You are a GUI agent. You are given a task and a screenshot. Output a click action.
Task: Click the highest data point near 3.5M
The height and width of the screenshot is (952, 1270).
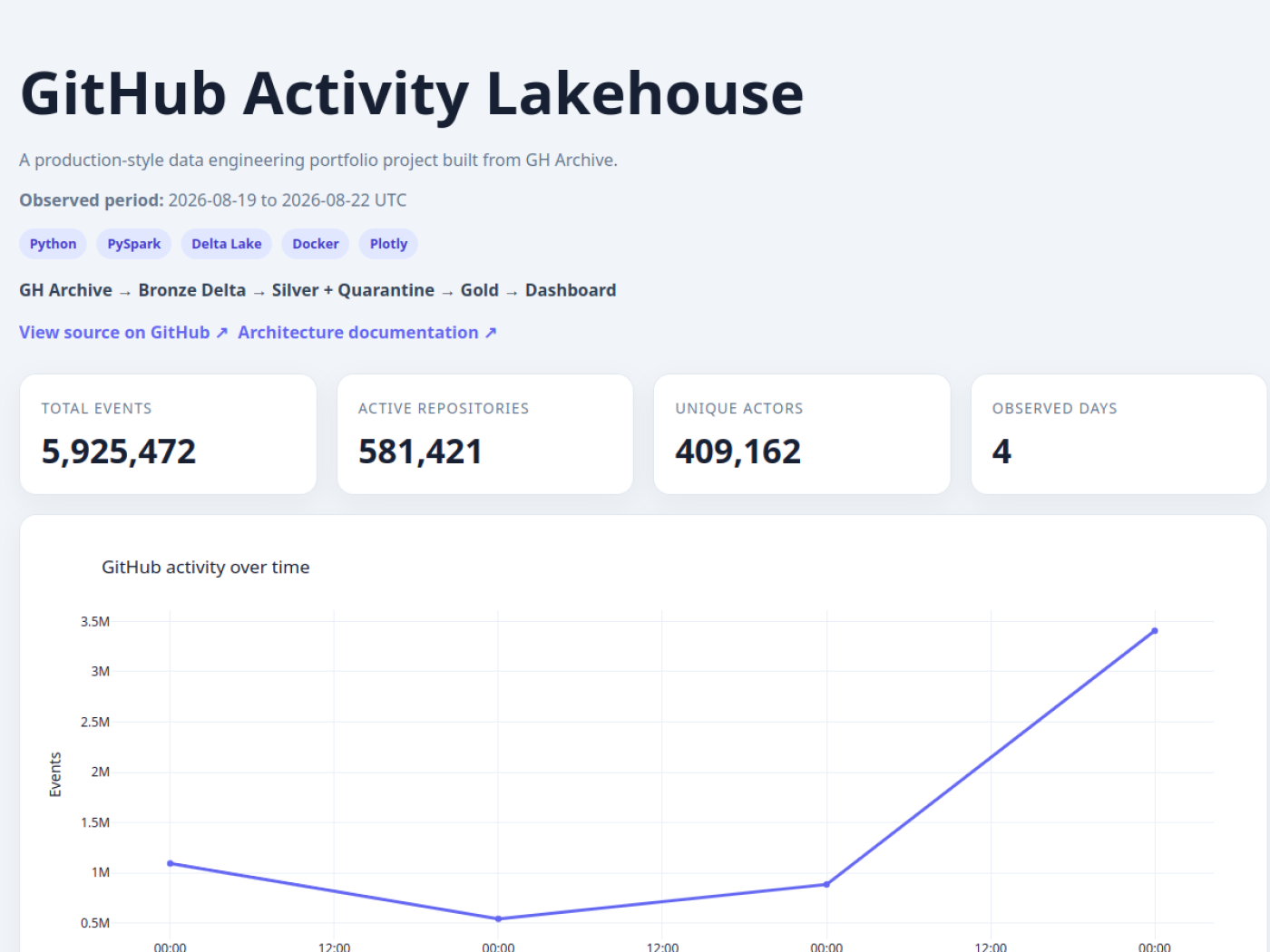(1155, 631)
